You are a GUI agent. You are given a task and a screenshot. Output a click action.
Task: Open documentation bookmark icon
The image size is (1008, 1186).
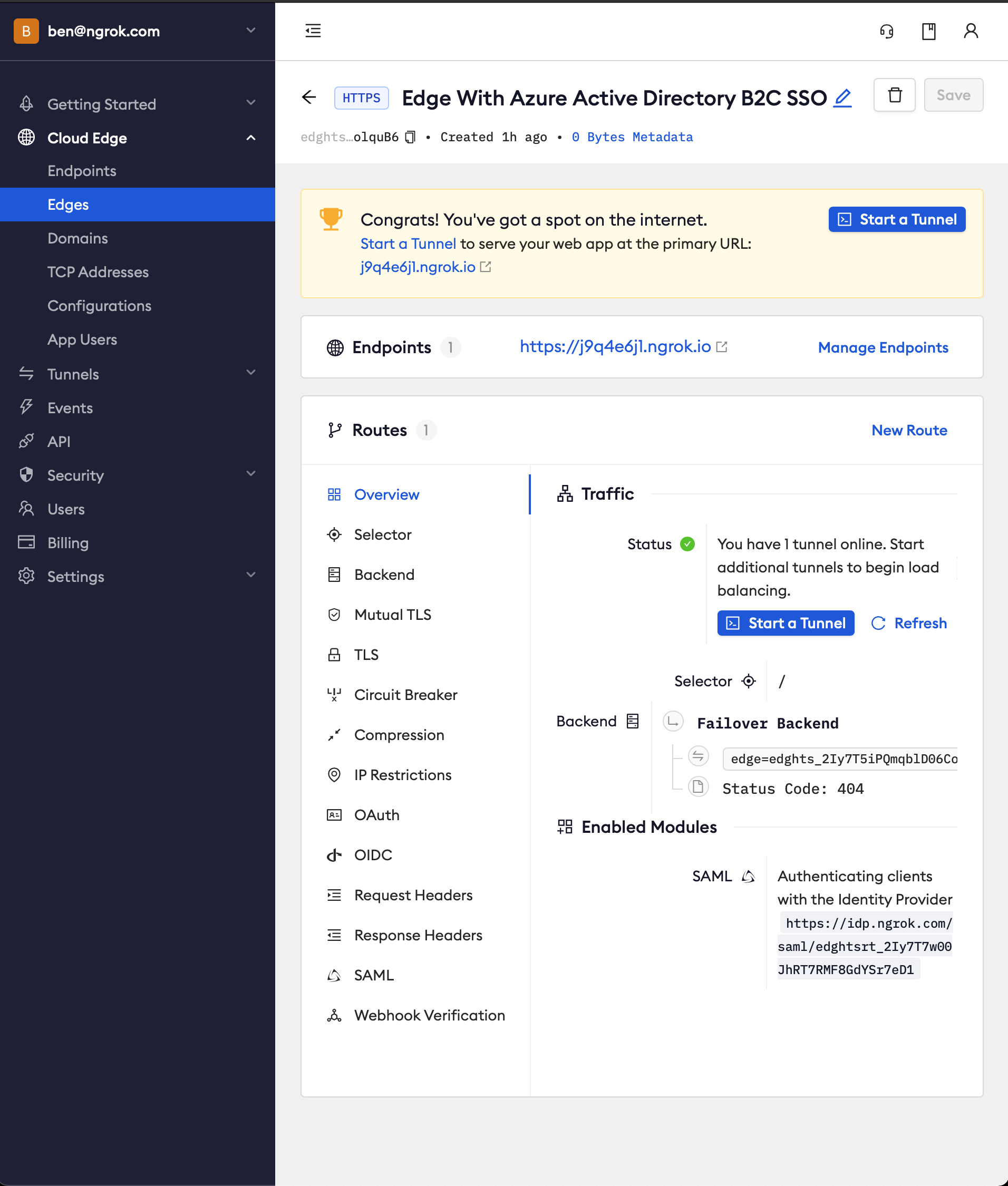tap(928, 31)
